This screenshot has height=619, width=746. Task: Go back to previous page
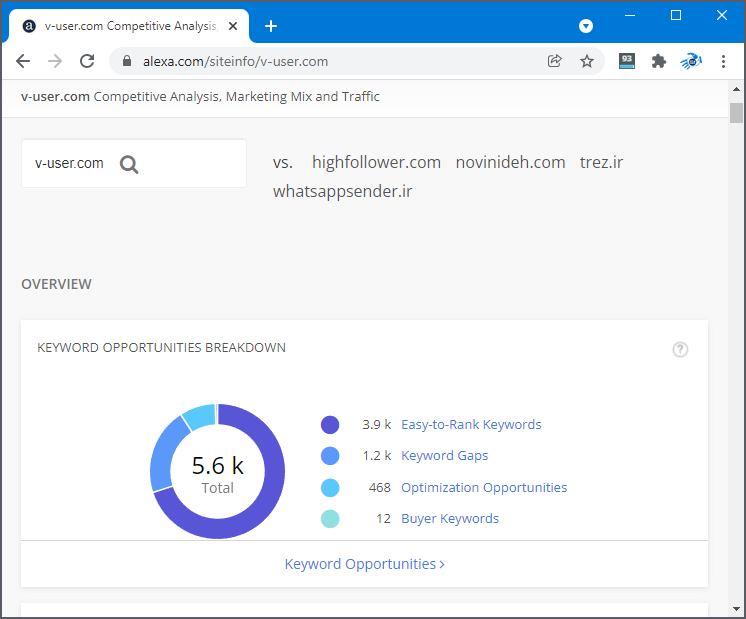[23, 61]
